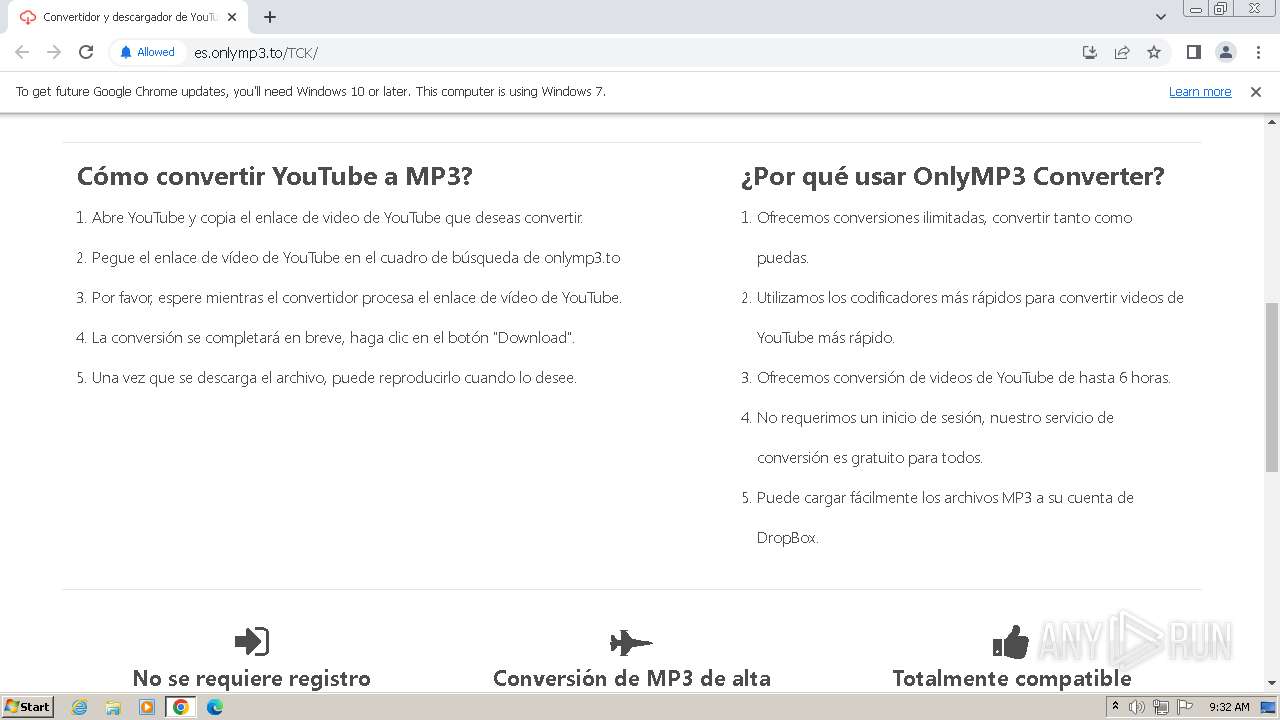Close the Convertidor y descargador tab

pos(231,17)
